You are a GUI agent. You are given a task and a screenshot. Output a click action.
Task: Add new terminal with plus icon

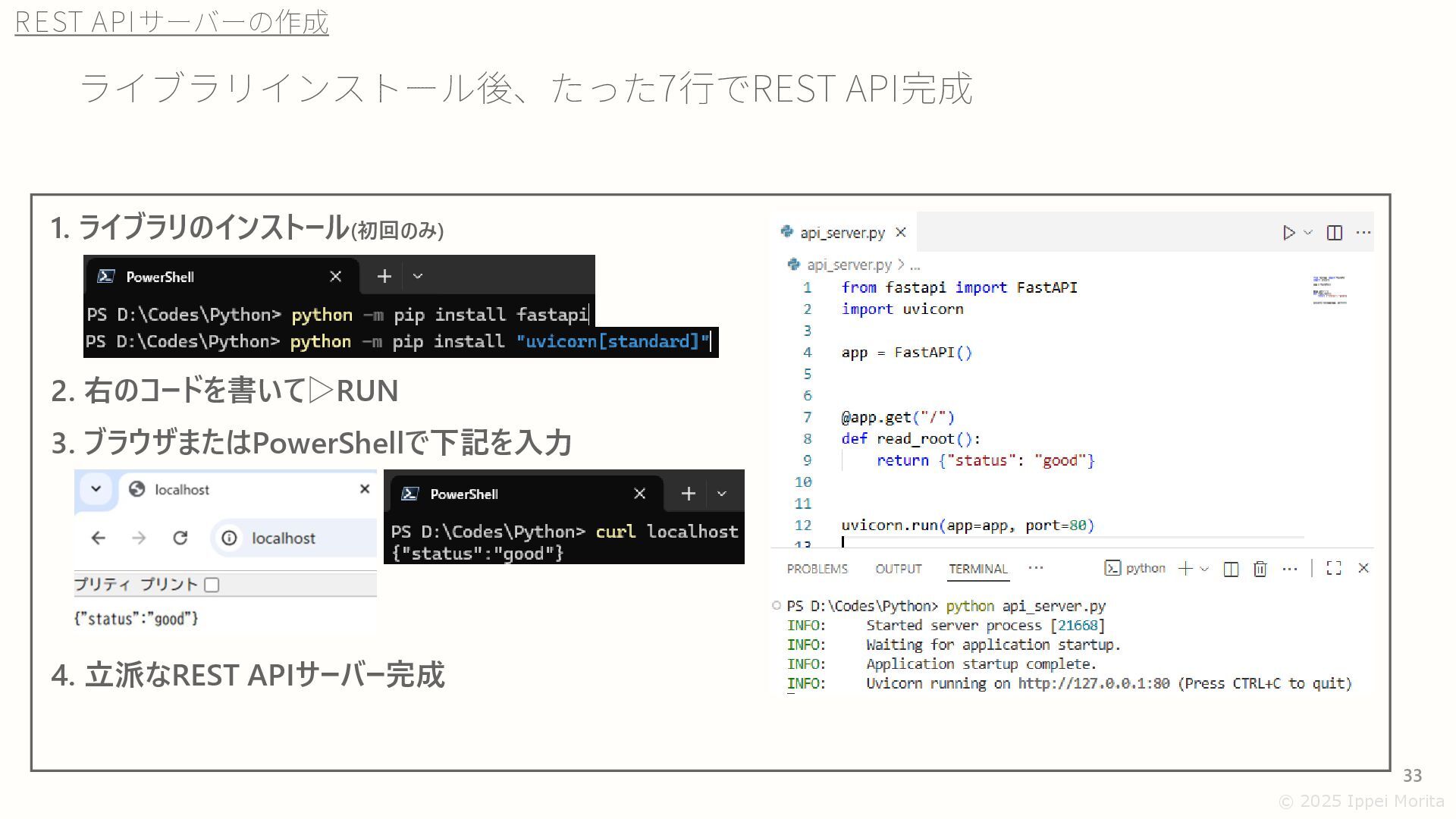pos(1185,569)
